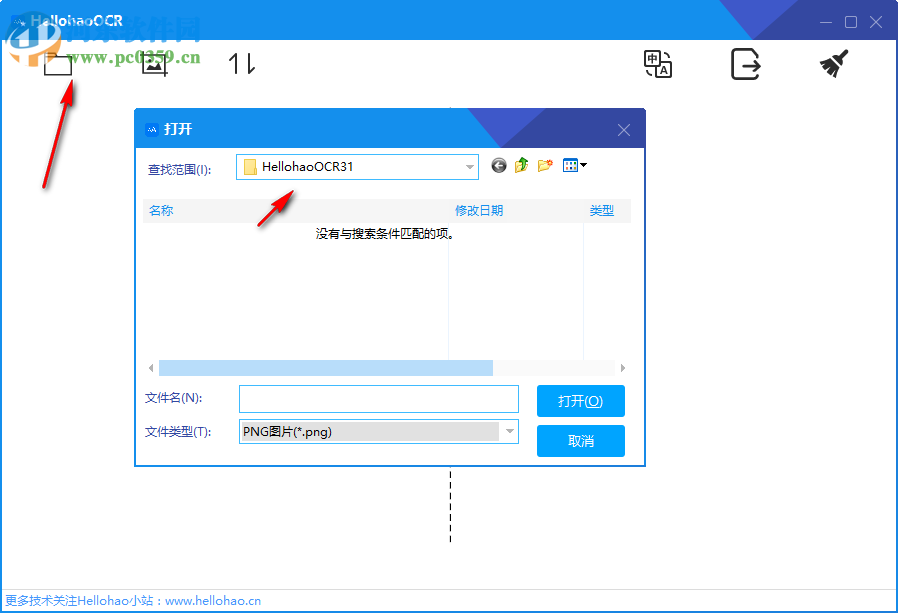The width and height of the screenshot is (898, 613).
Task: Click inside the 文件名 input field
Action: (378, 398)
